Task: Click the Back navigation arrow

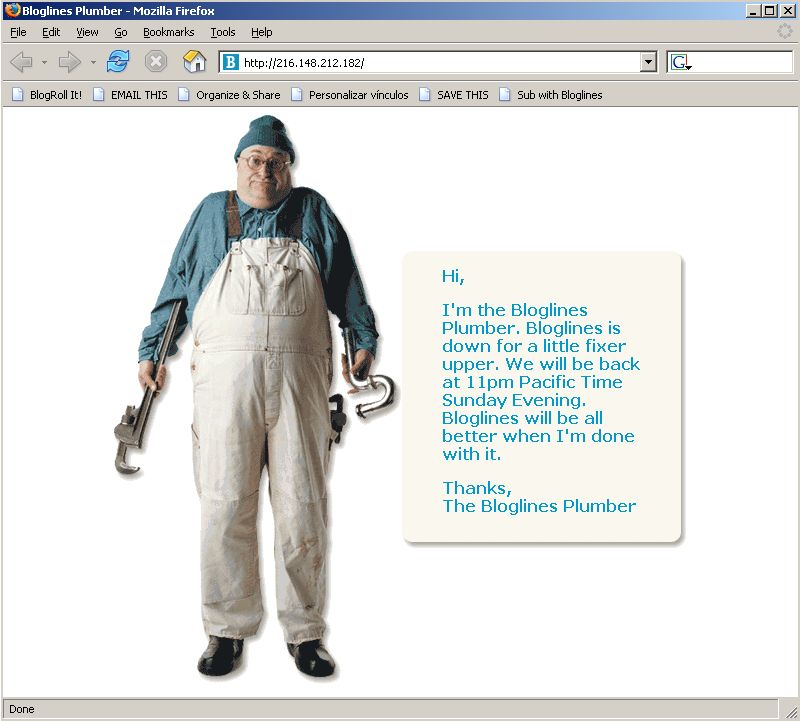Action: (x=21, y=62)
